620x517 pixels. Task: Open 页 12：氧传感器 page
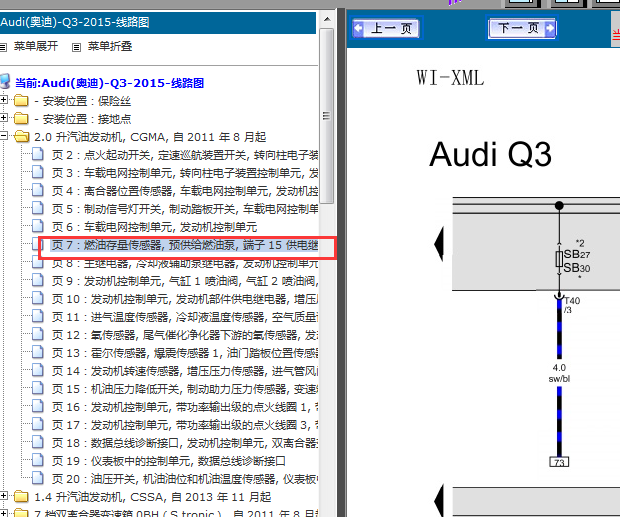[x=185, y=335]
